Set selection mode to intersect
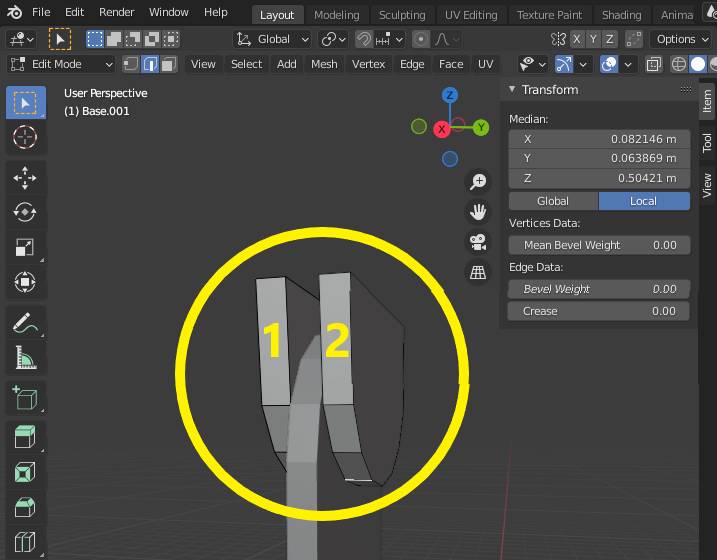717x560 pixels. point(171,39)
